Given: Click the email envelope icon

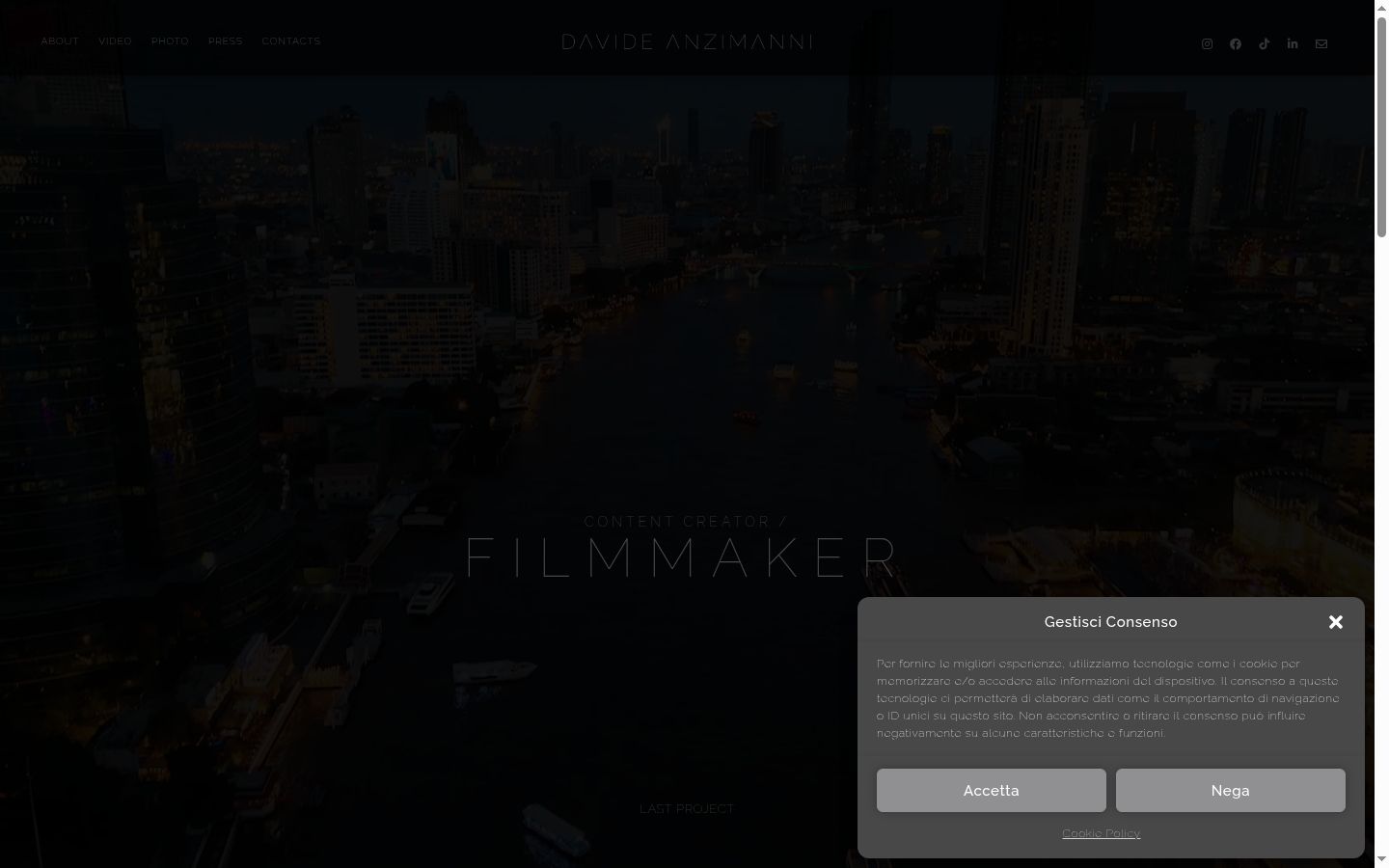Looking at the screenshot, I should point(1321,43).
